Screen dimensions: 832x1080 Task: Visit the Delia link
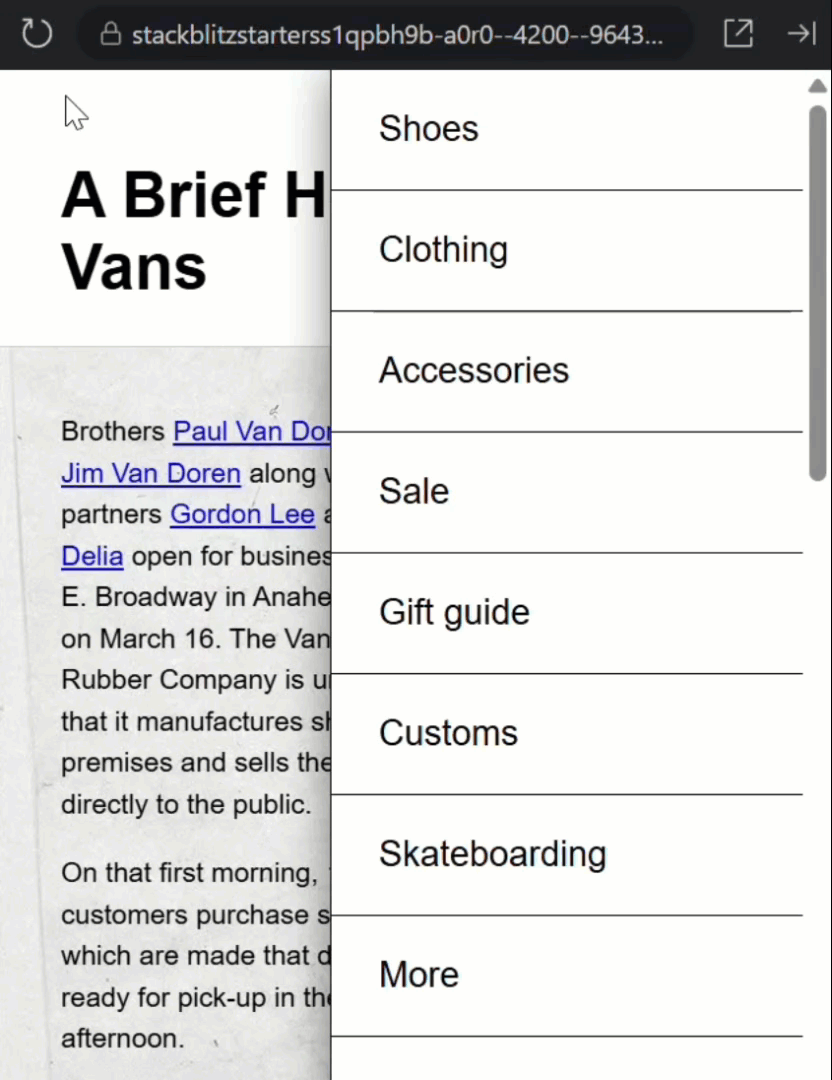point(92,557)
